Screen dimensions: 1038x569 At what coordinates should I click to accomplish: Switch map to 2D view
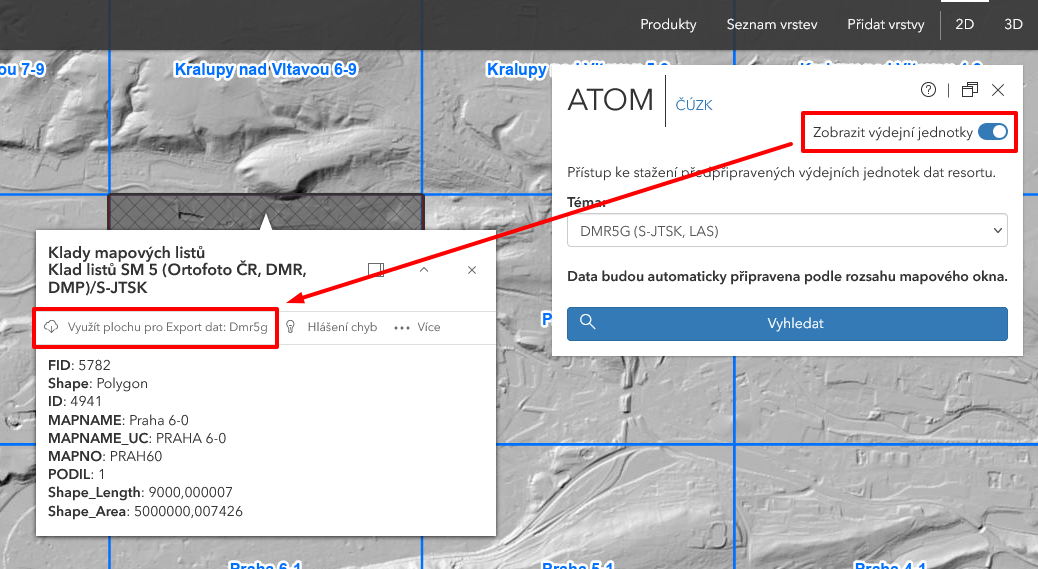coord(965,25)
